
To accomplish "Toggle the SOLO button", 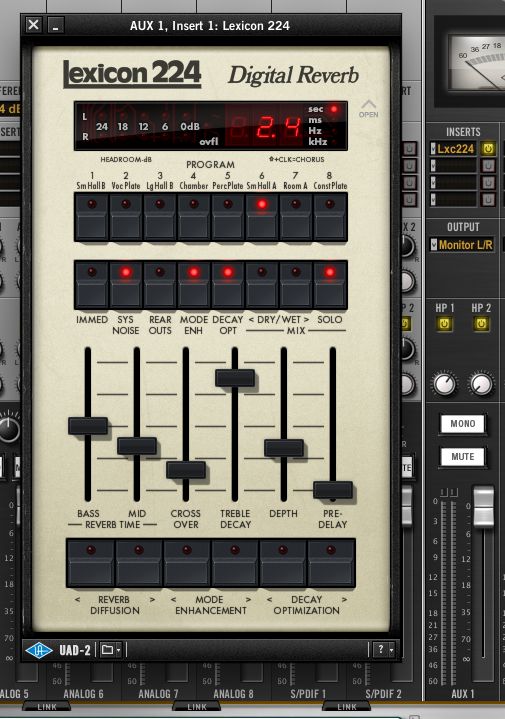I will pos(329,285).
